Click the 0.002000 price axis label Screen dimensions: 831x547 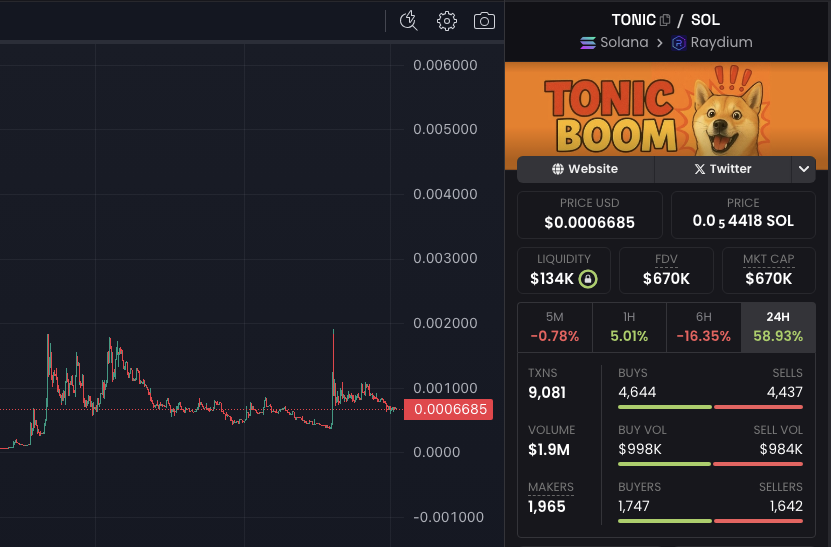[445, 323]
